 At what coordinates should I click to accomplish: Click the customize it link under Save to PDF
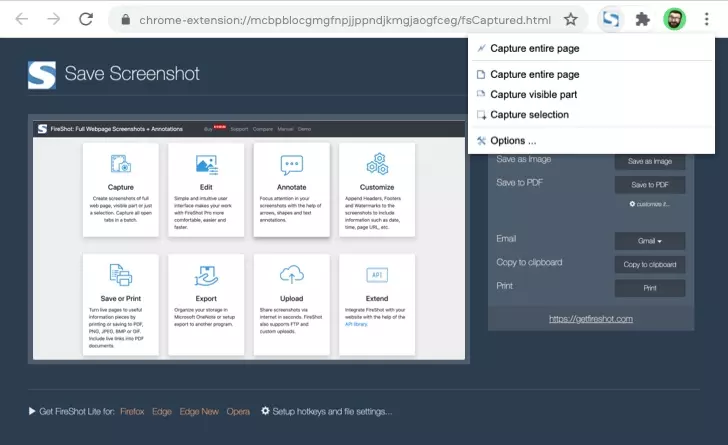pos(650,204)
